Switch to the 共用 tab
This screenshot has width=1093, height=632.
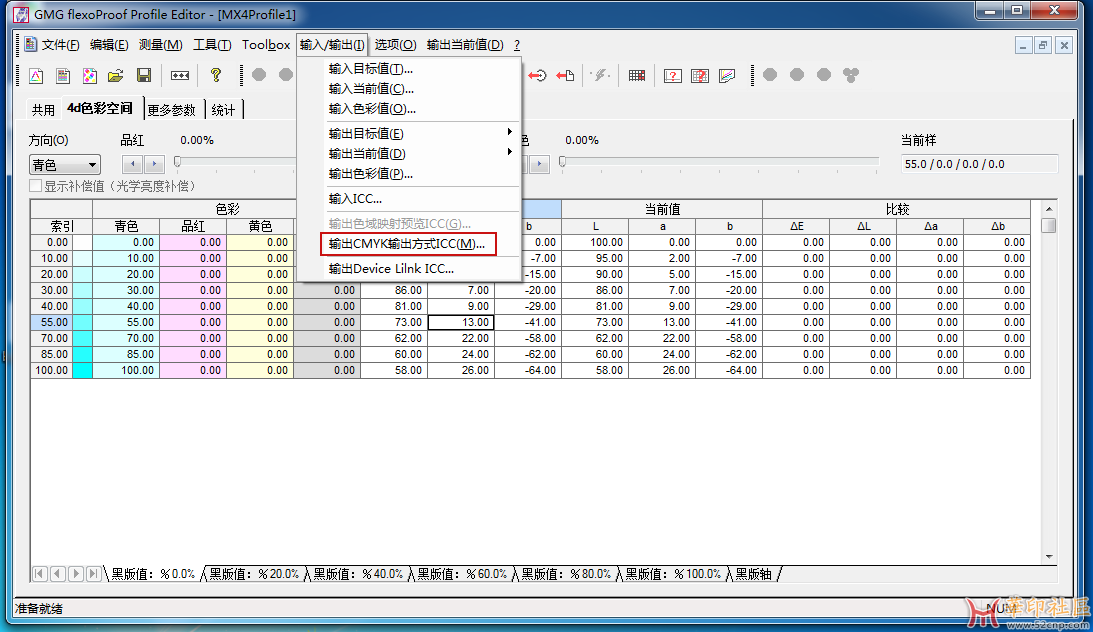click(x=43, y=109)
